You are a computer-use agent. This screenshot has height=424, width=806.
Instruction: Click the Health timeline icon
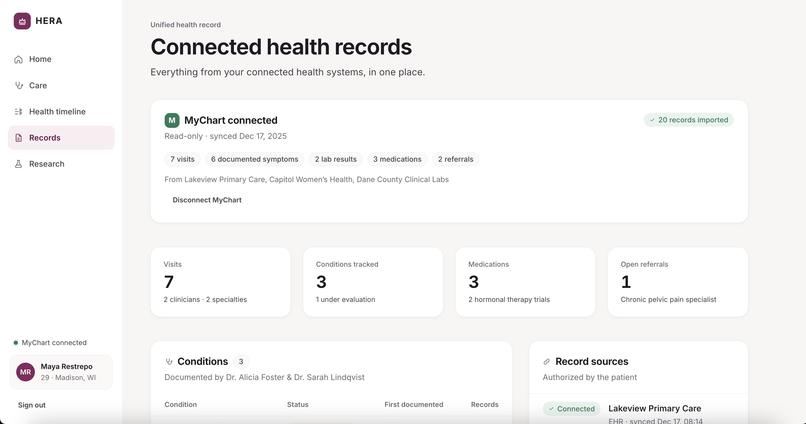pyautogui.click(x=19, y=112)
